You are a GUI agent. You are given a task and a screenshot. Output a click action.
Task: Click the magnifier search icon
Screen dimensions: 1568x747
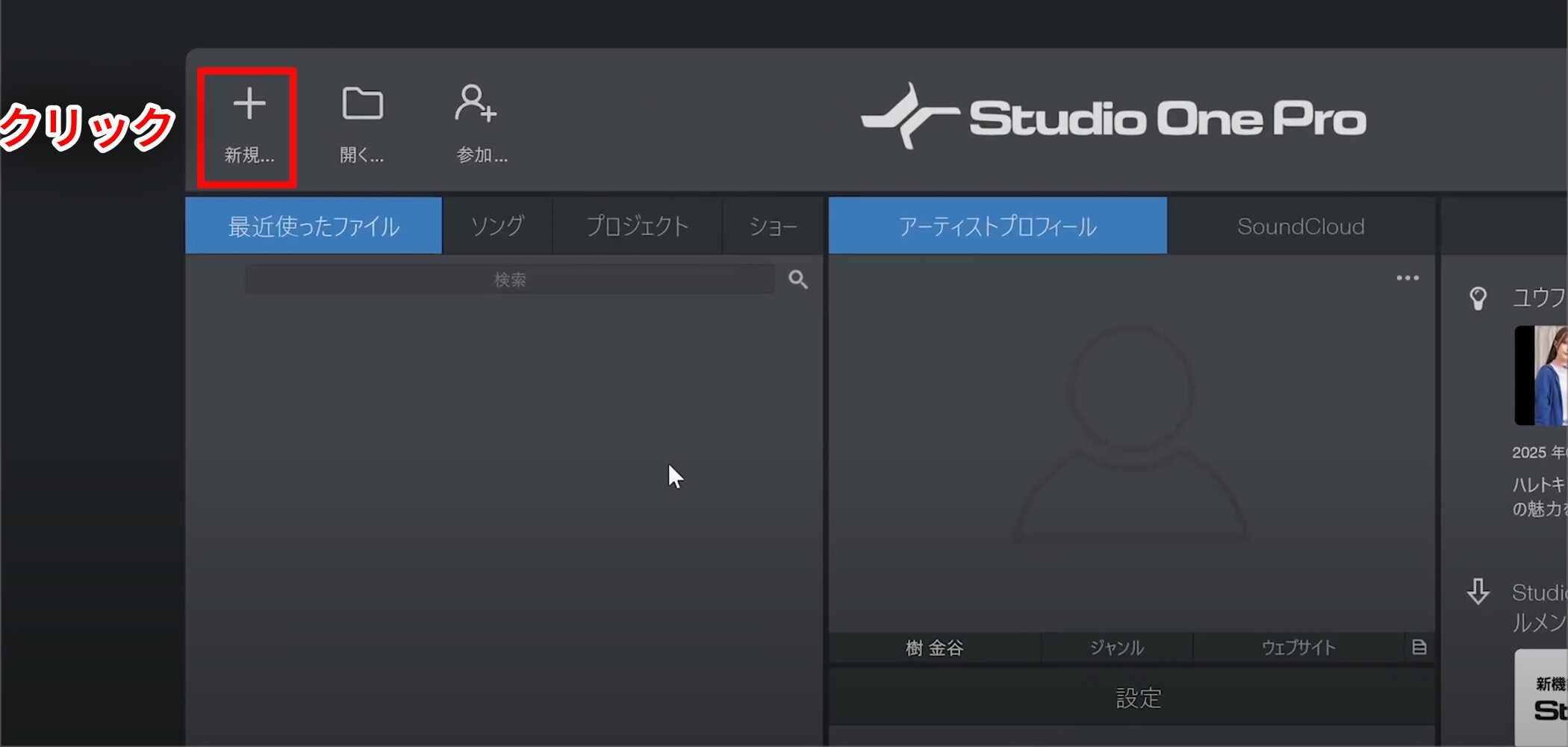[798, 280]
